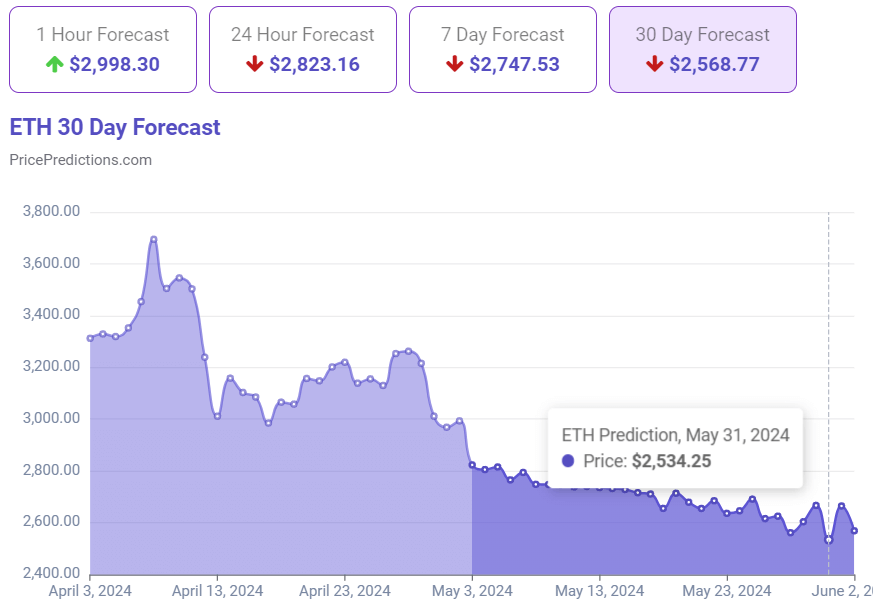Click the red arrow in the 30 Day card

656,65
